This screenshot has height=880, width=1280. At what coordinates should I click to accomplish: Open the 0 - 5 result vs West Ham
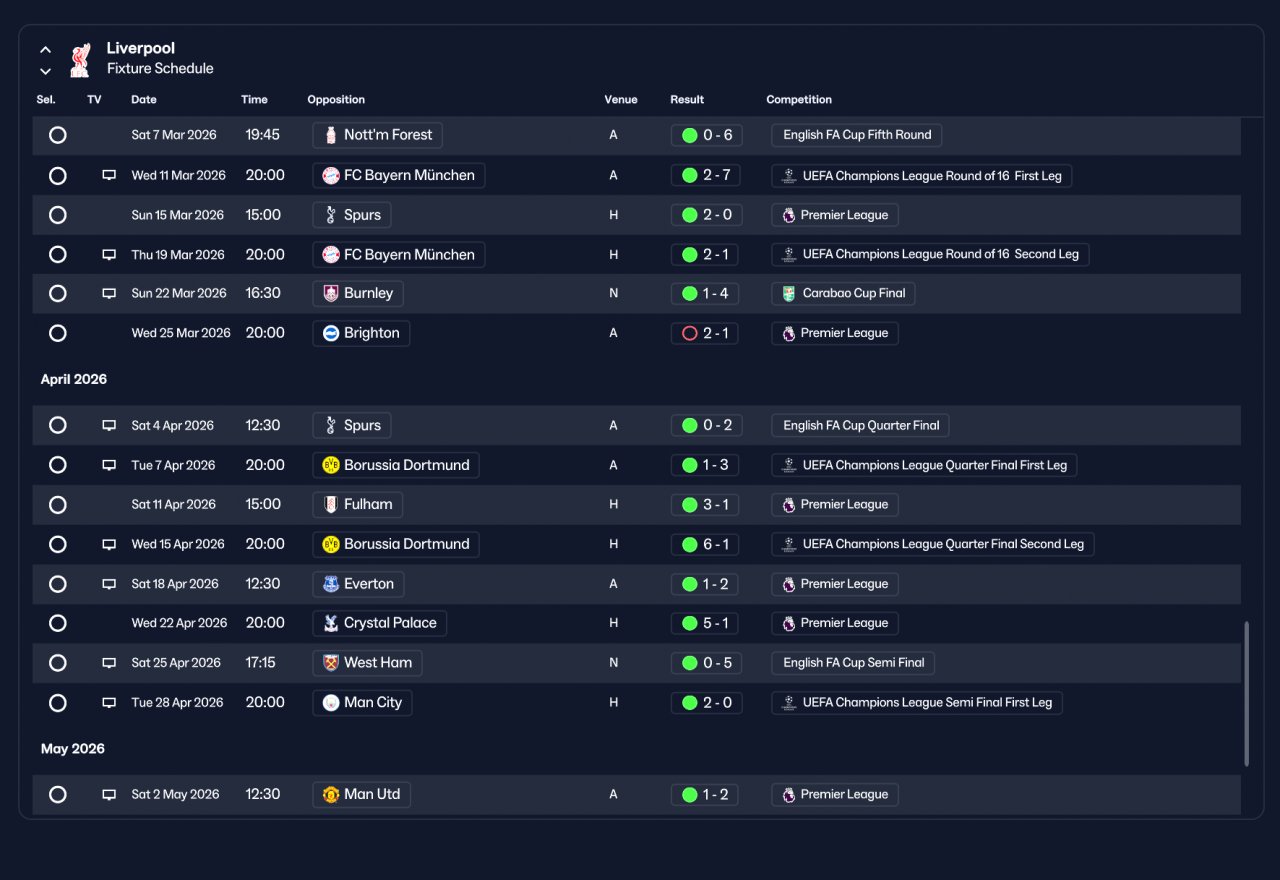pyautogui.click(x=706, y=663)
